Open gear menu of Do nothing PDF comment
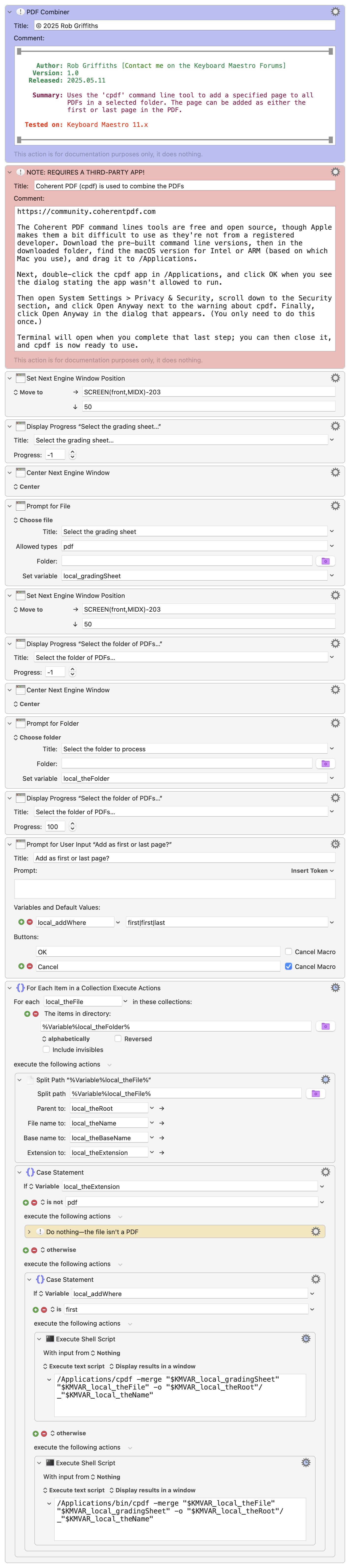 315,1231
